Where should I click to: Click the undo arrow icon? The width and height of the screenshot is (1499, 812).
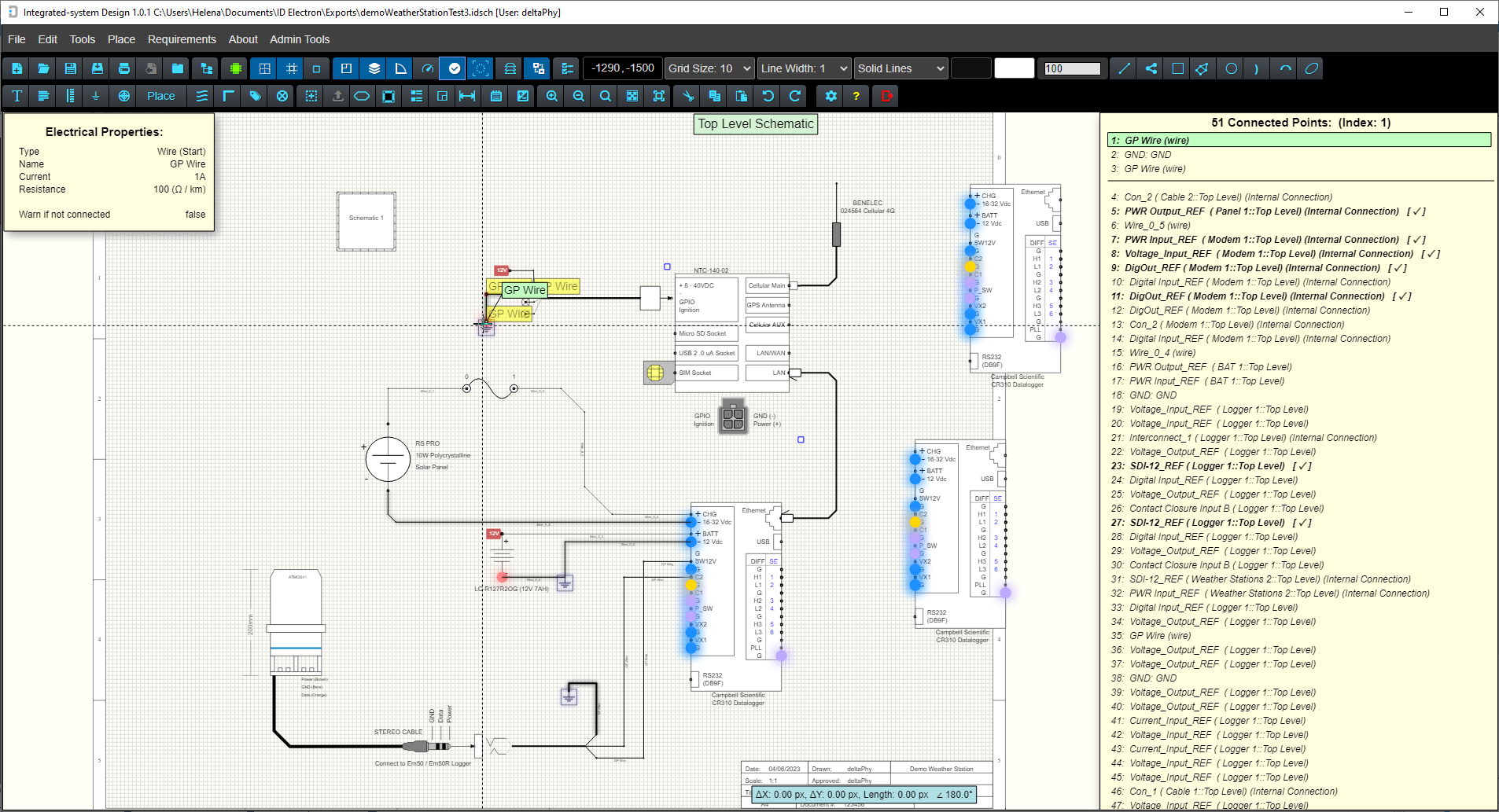point(768,96)
